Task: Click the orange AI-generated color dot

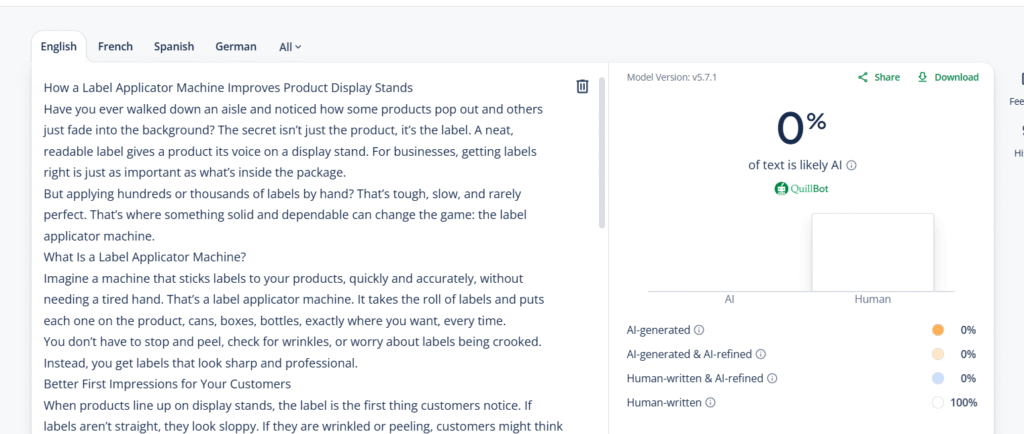Action: point(937,330)
